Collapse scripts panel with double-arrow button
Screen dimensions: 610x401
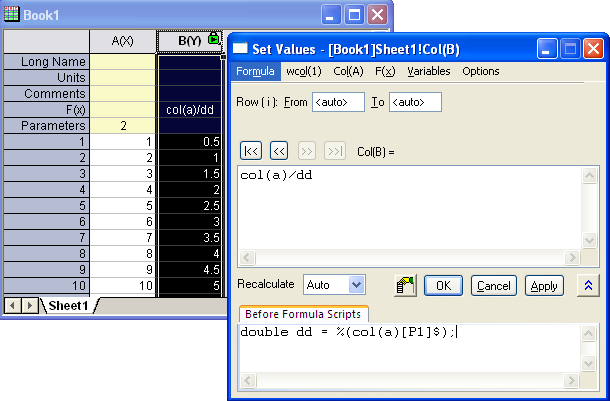click(588, 285)
